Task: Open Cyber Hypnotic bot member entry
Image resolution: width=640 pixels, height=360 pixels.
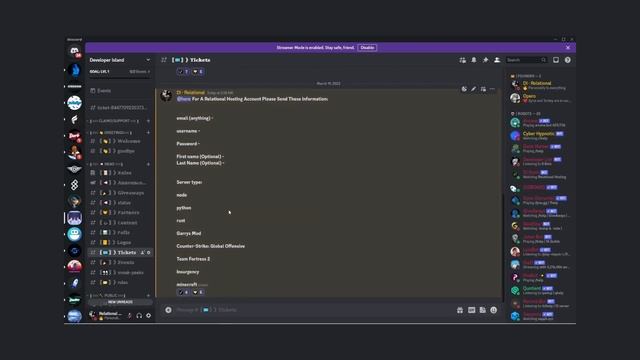Action: coord(540,136)
